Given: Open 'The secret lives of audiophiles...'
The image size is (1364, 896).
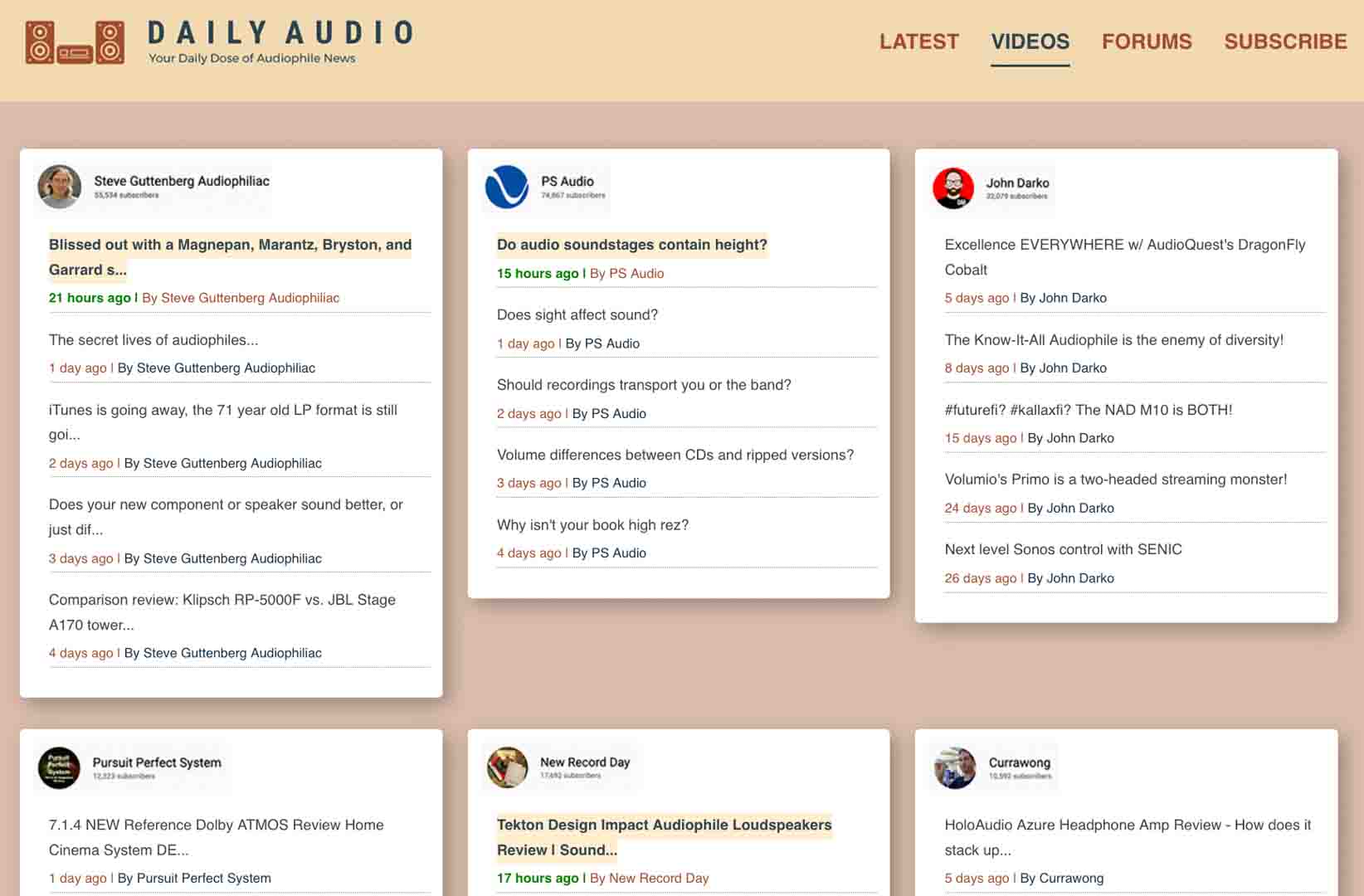Looking at the screenshot, I should pos(153,340).
